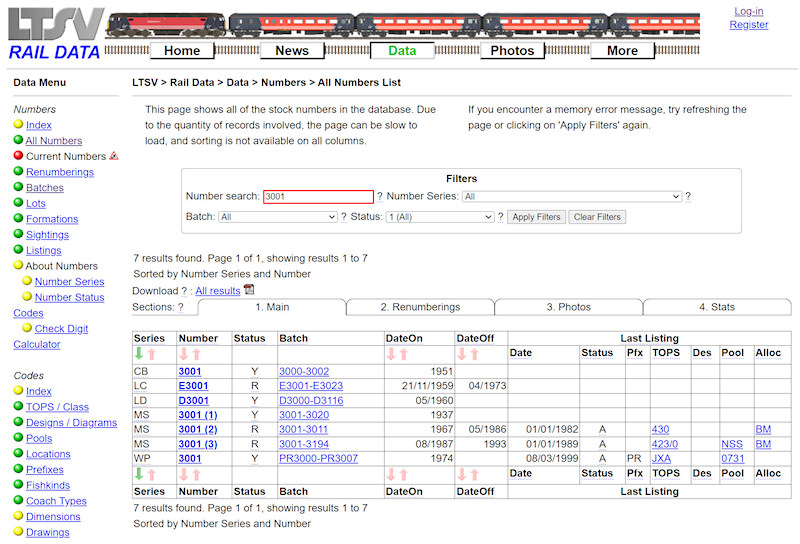Viewport: 800px width, 544px height.
Task: Click the Clear Filters button
Action: pyautogui.click(x=597, y=217)
